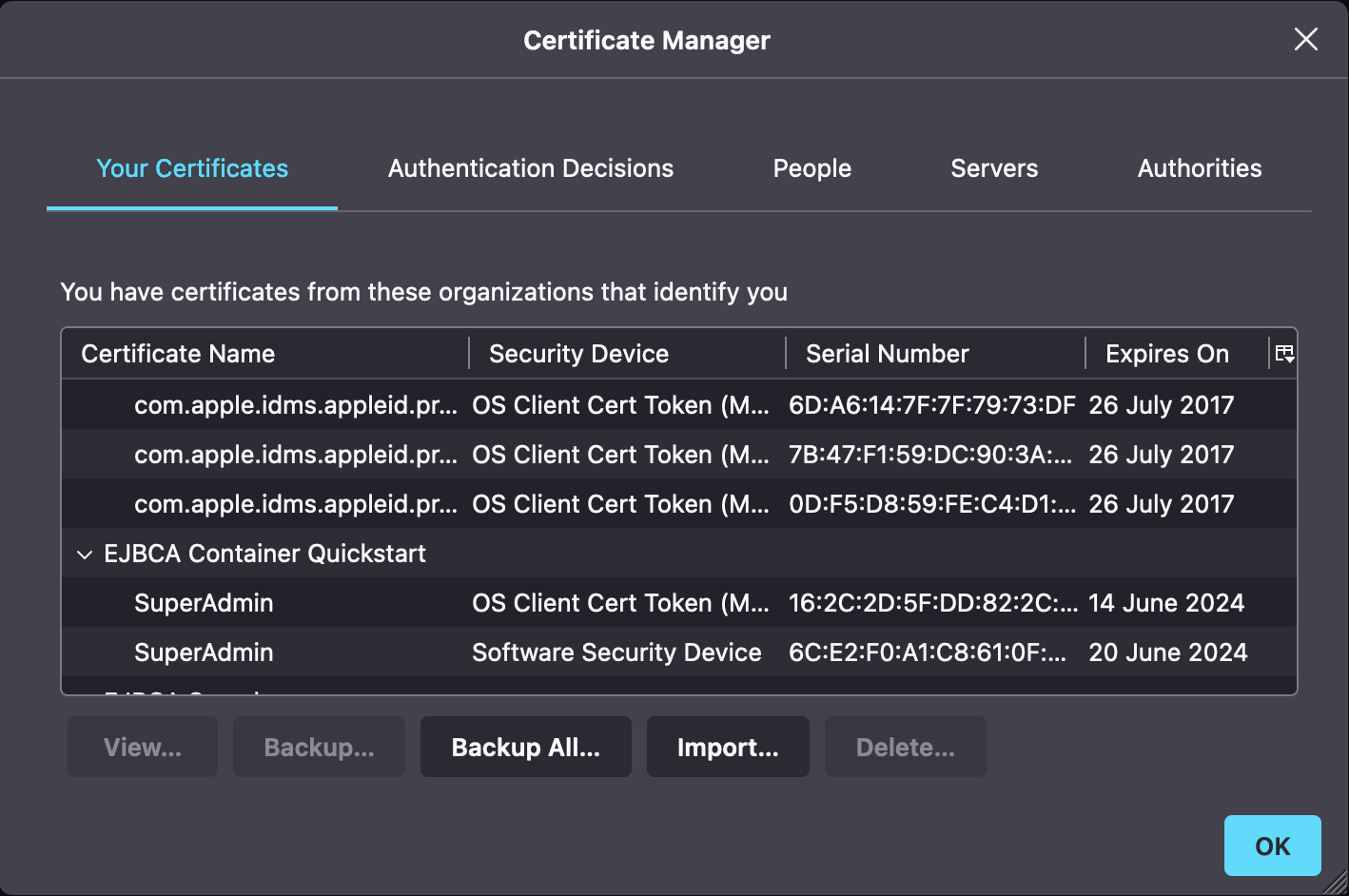
Task: Open the column picker icon in the table header
Action: [1284, 353]
